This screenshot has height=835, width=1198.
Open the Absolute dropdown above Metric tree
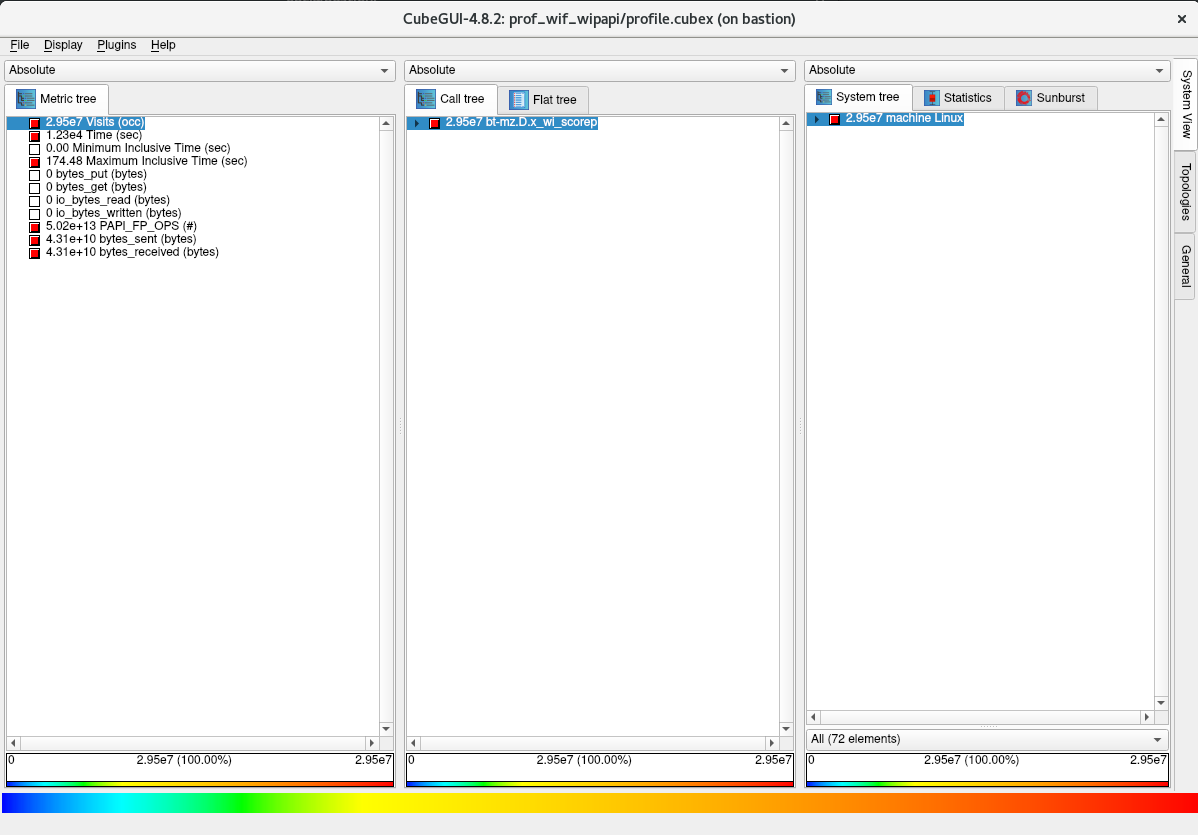tap(199, 70)
